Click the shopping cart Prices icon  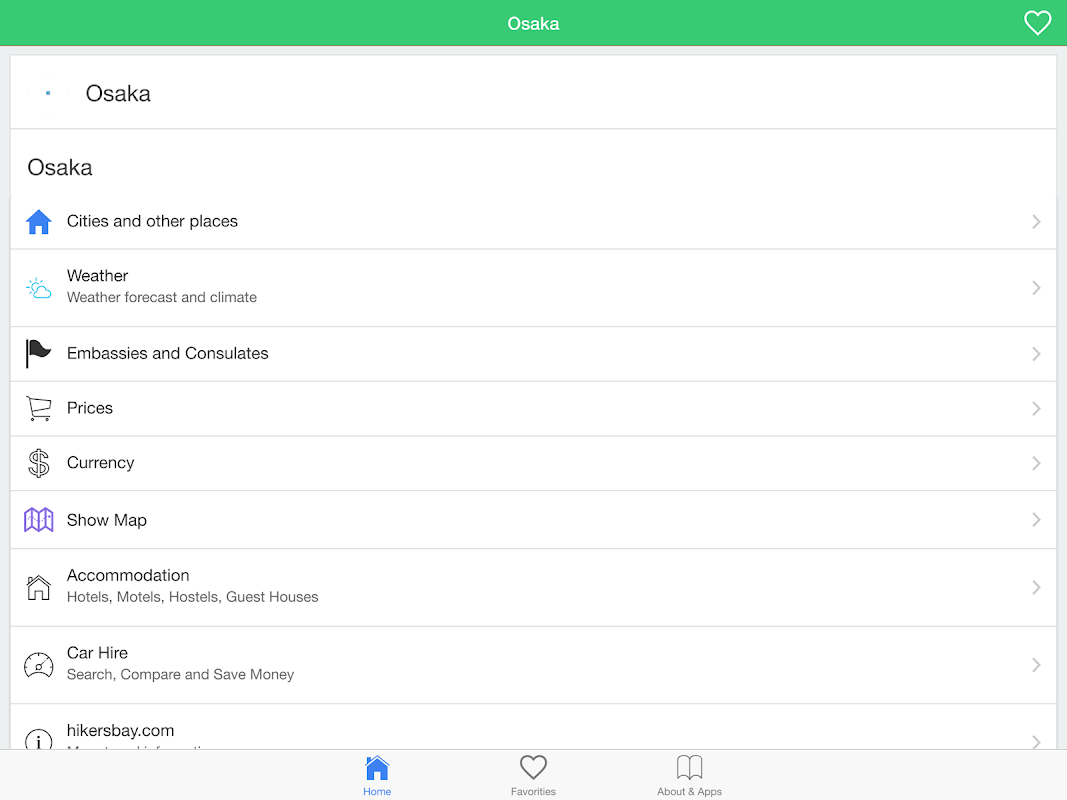click(39, 408)
